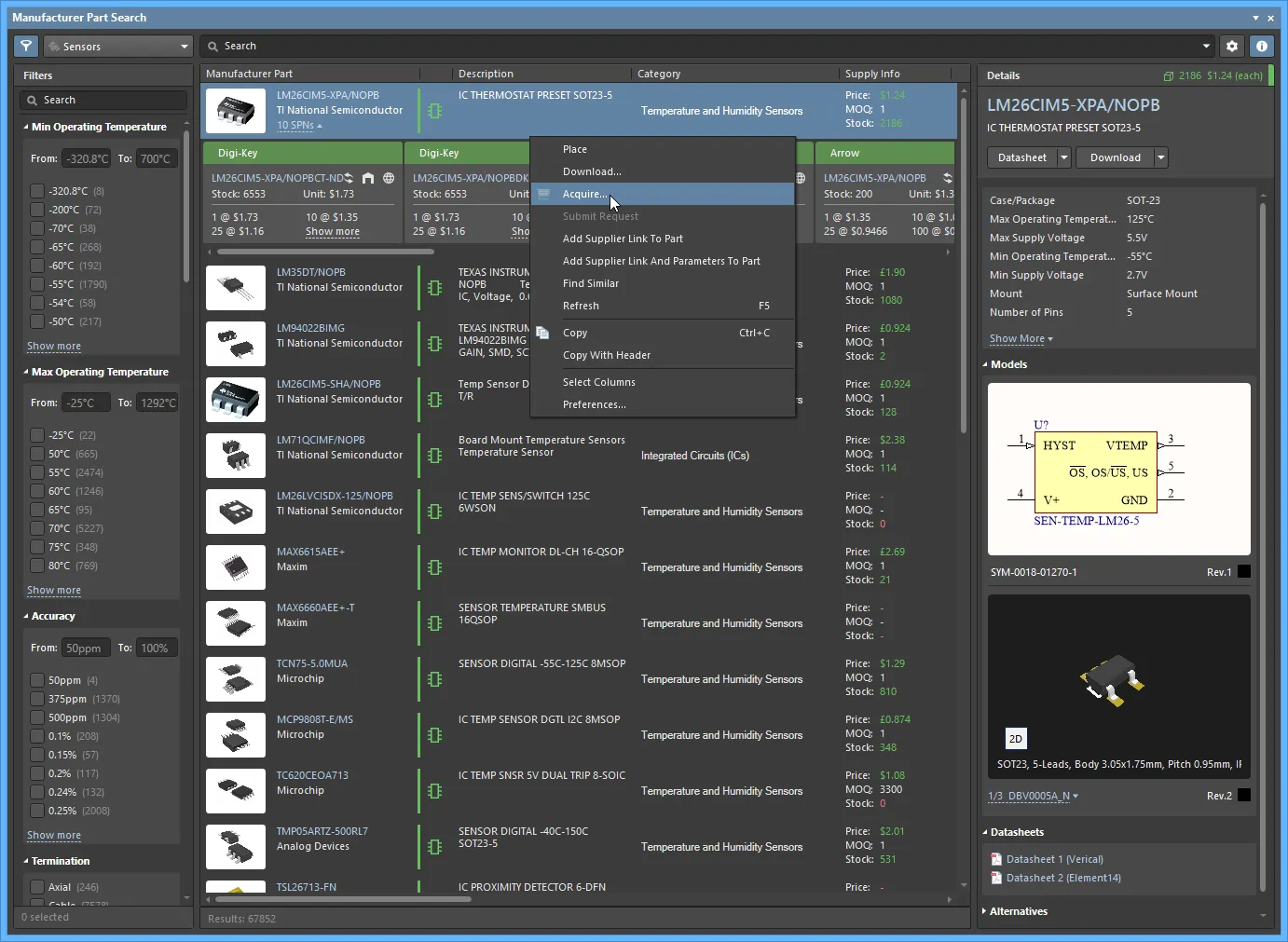Click the symbol icon for TCN75-5.0MUA row

(434, 679)
